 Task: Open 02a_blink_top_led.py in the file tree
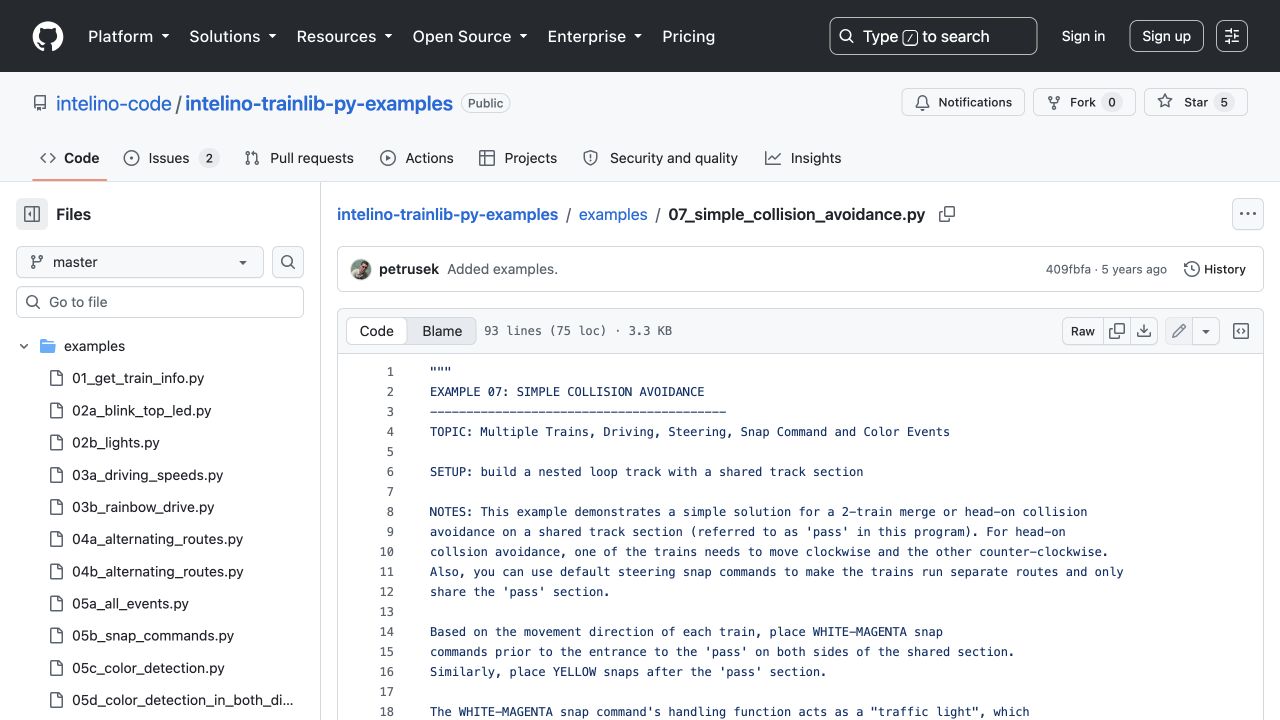coord(142,410)
